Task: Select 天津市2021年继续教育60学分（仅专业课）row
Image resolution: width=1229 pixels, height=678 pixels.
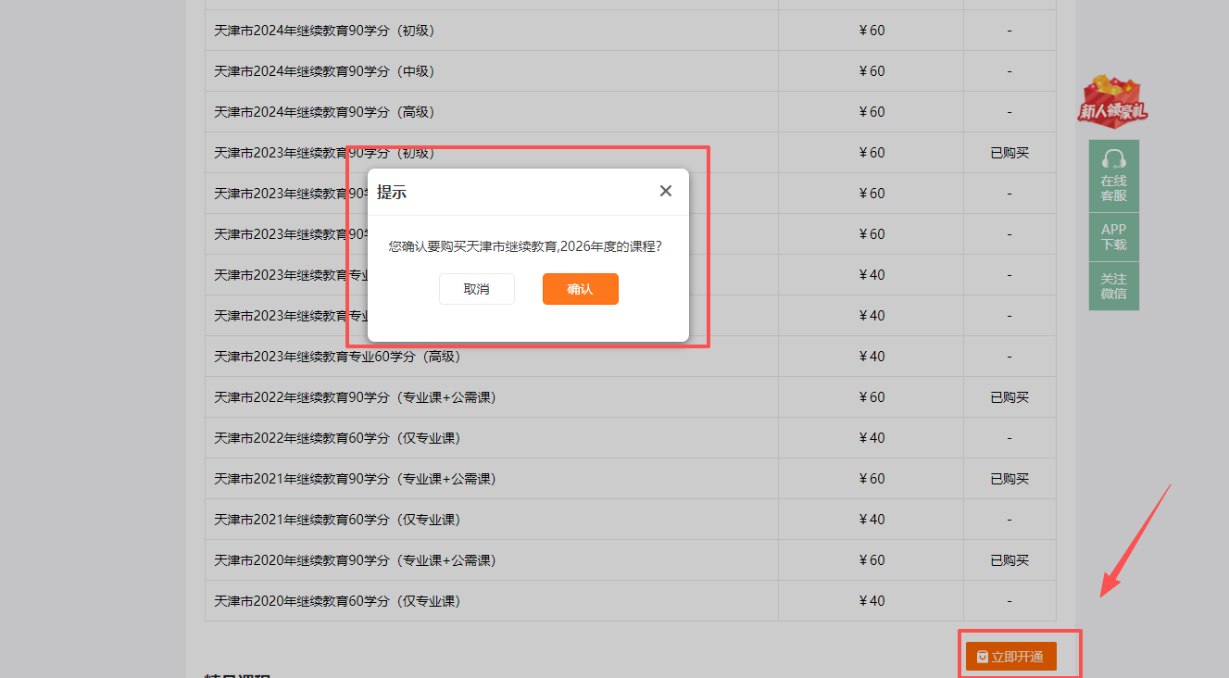Action: pyautogui.click(x=340, y=518)
